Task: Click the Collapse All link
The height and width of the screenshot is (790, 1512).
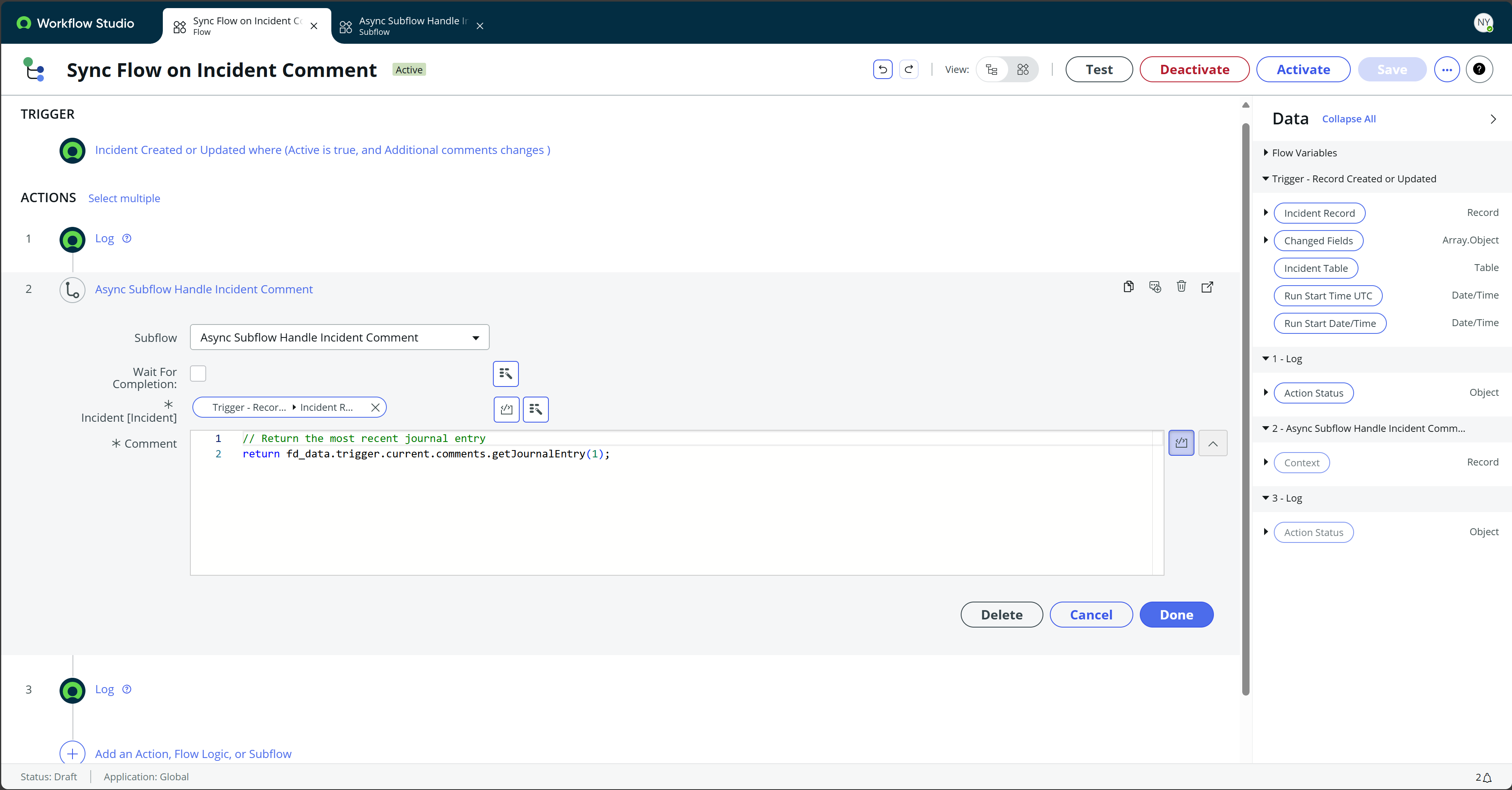Action: click(x=1348, y=119)
